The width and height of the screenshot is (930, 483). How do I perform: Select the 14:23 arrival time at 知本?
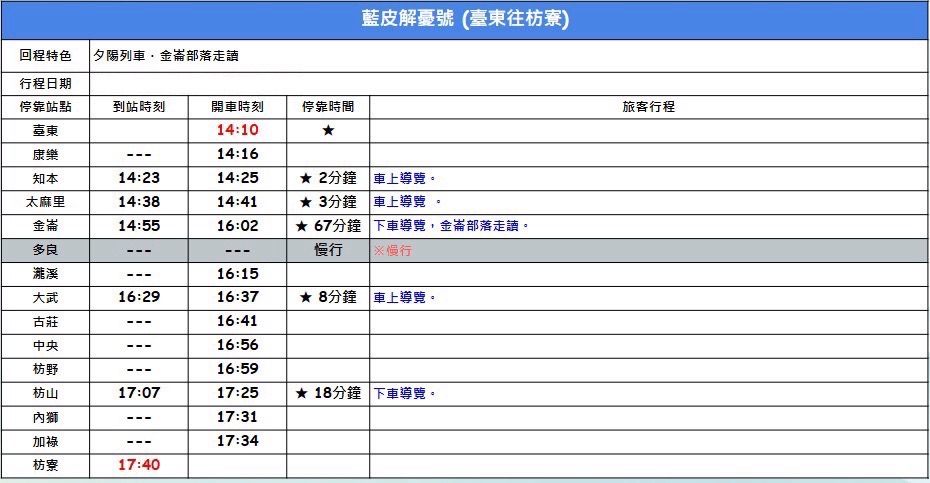[138, 178]
